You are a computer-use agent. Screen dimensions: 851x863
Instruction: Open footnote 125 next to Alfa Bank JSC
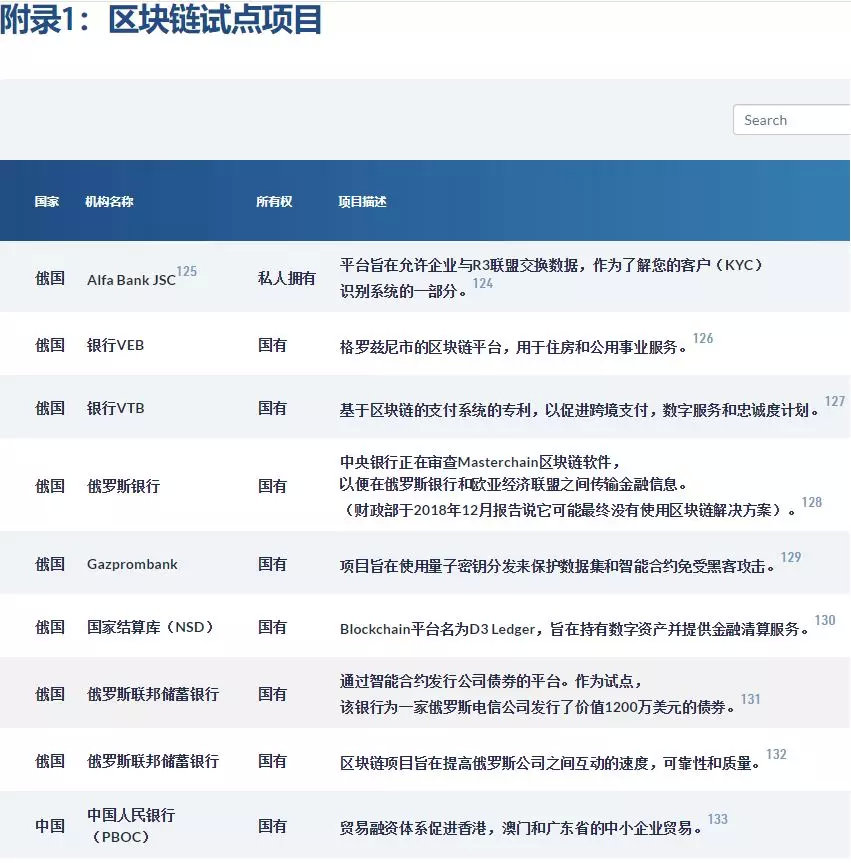click(187, 271)
